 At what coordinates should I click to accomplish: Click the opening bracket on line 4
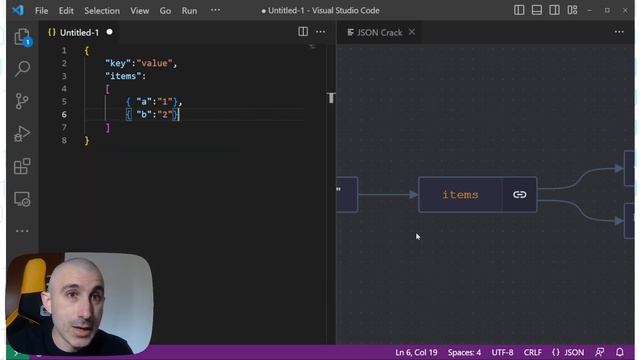tap(107, 89)
